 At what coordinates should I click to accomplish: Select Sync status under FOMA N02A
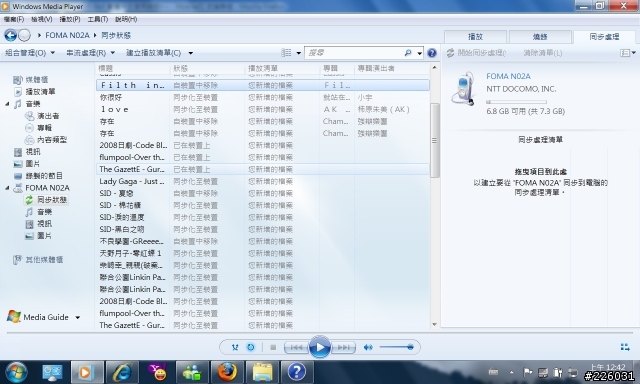tap(46, 200)
